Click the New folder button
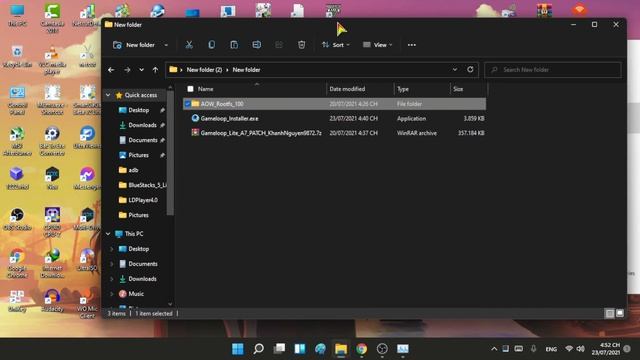 (x=134, y=45)
